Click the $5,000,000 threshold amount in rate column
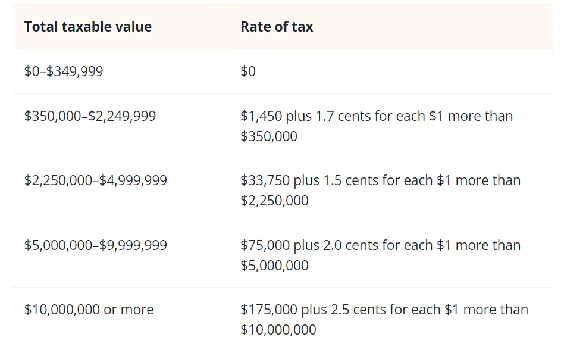The width and height of the screenshot is (566, 362). point(275,265)
